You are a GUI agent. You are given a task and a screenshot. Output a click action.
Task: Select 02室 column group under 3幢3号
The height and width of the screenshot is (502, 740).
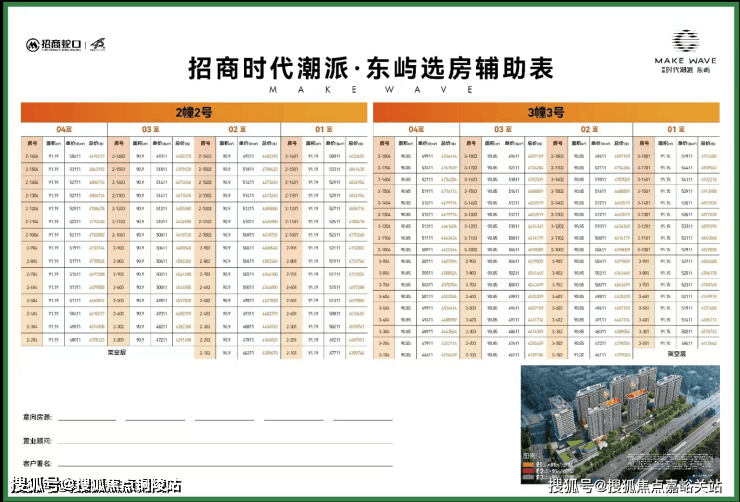[x=589, y=129]
